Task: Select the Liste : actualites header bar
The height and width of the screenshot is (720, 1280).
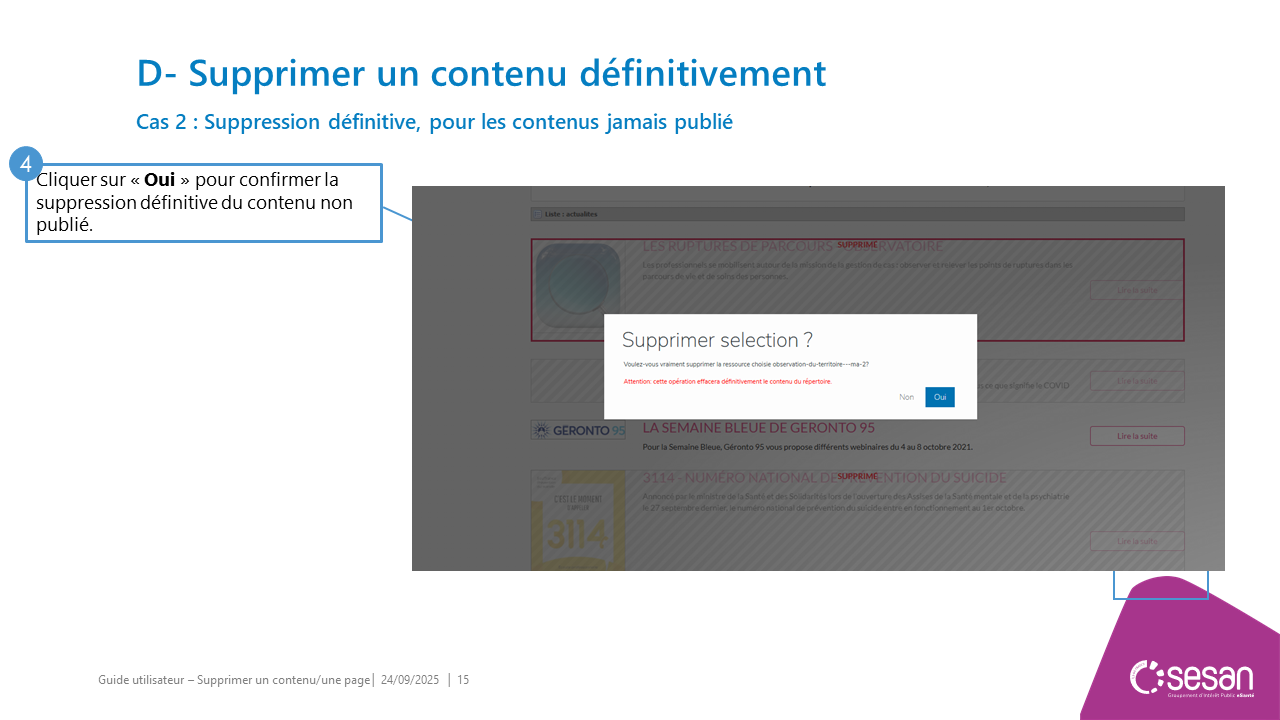Action: [857, 214]
